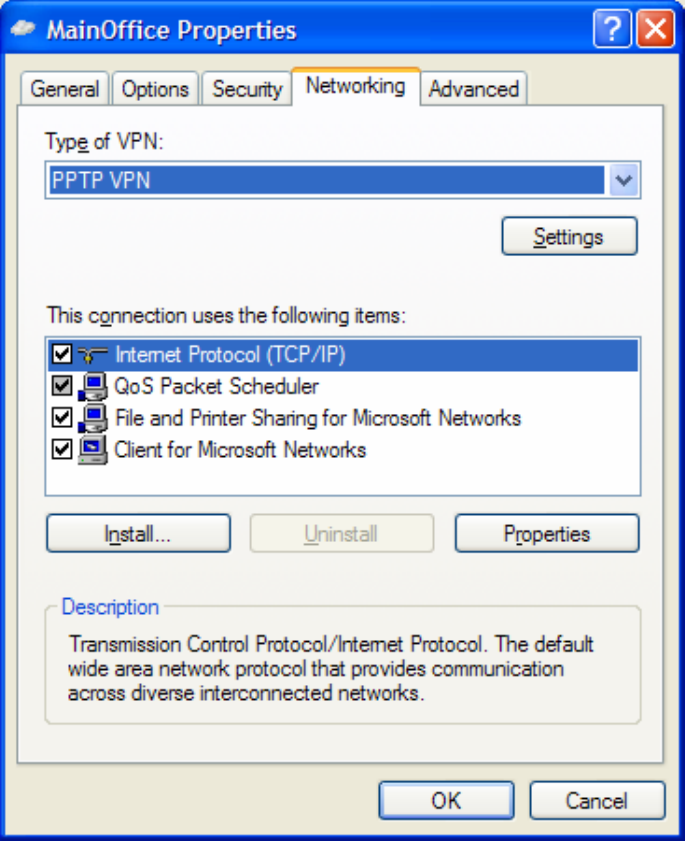Go to the Options tab
685x841 pixels.
[156, 89]
